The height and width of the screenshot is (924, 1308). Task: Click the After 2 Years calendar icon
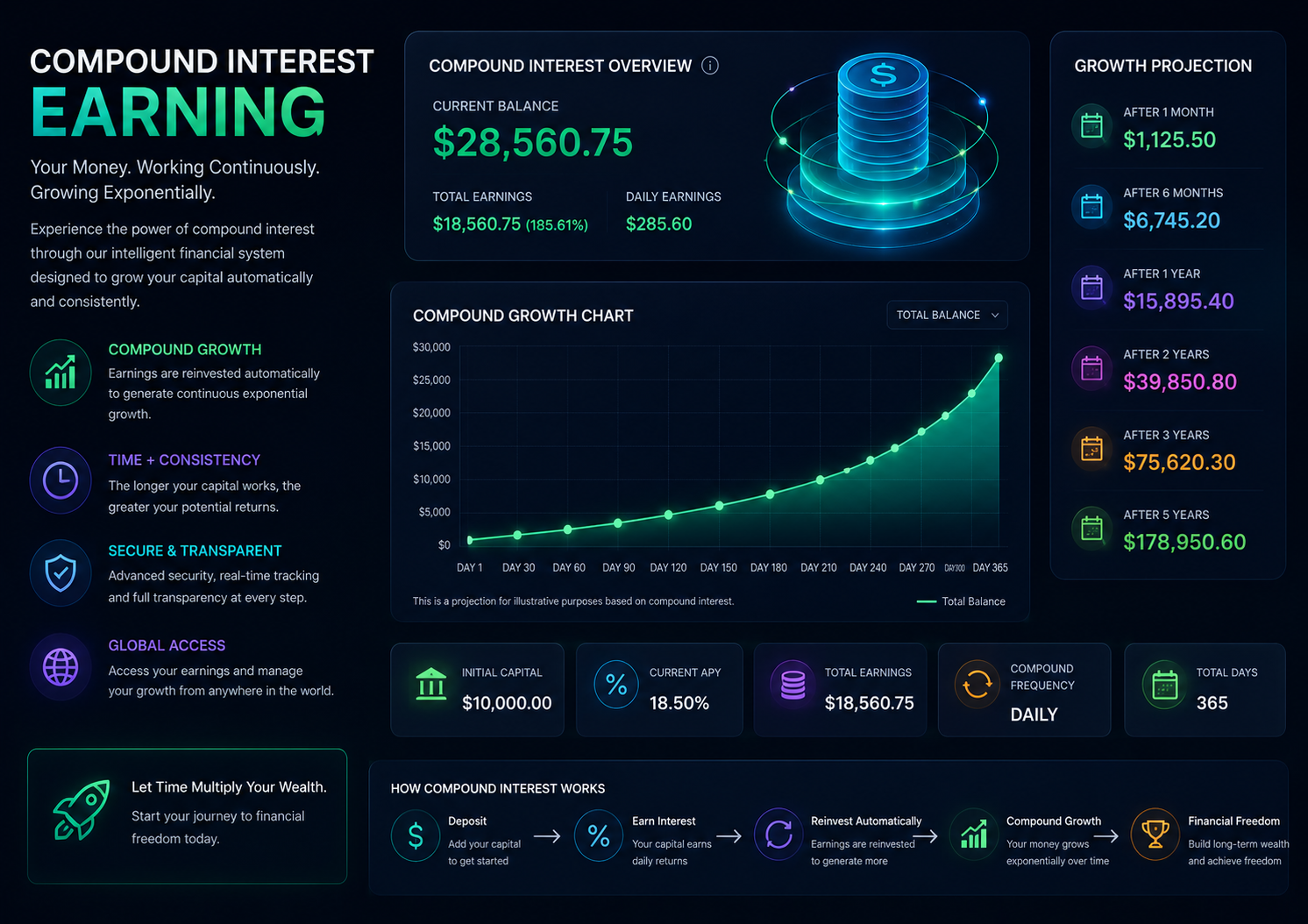pos(1091,368)
